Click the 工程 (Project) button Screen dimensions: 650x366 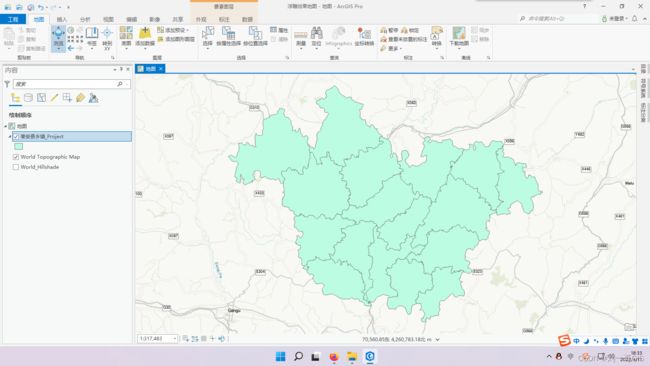tap(13, 19)
